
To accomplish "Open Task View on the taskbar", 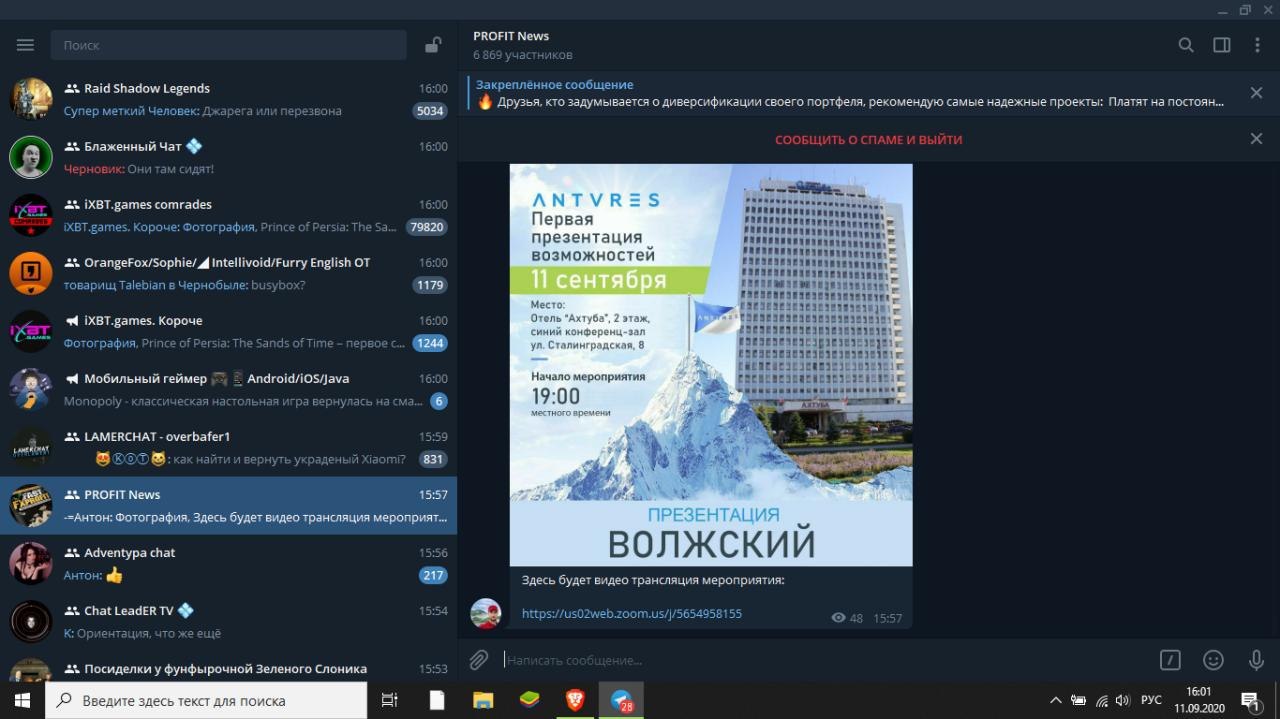I will click(x=390, y=700).
